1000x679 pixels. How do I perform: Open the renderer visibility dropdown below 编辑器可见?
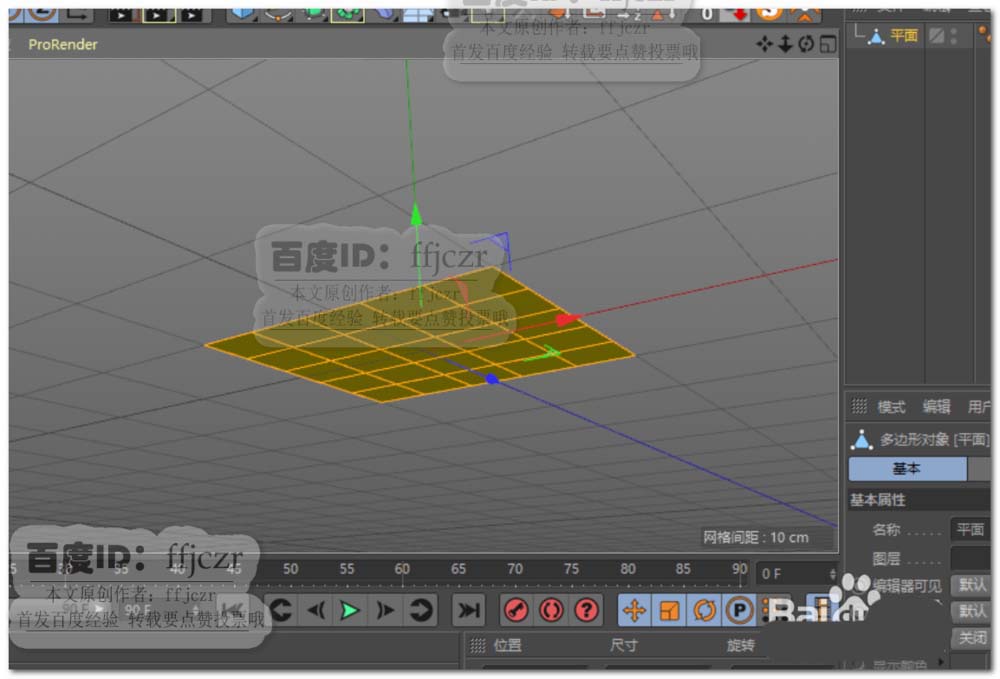(x=972, y=611)
